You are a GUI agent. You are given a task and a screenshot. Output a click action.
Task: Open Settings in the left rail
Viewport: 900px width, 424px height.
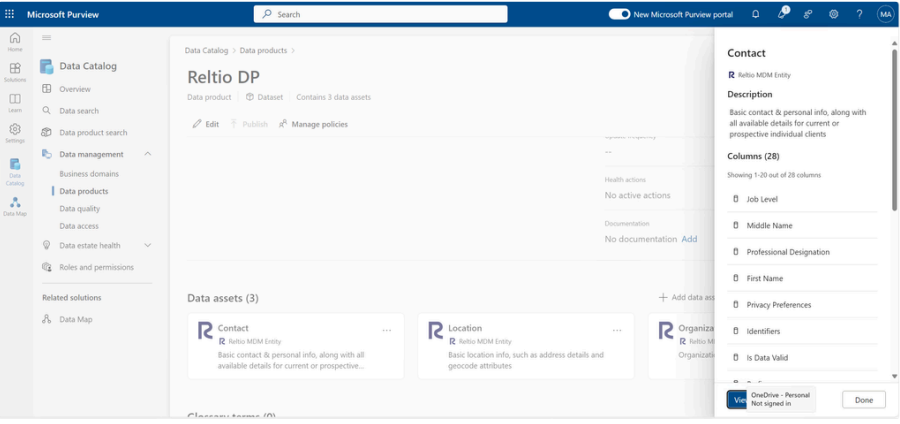[15, 133]
